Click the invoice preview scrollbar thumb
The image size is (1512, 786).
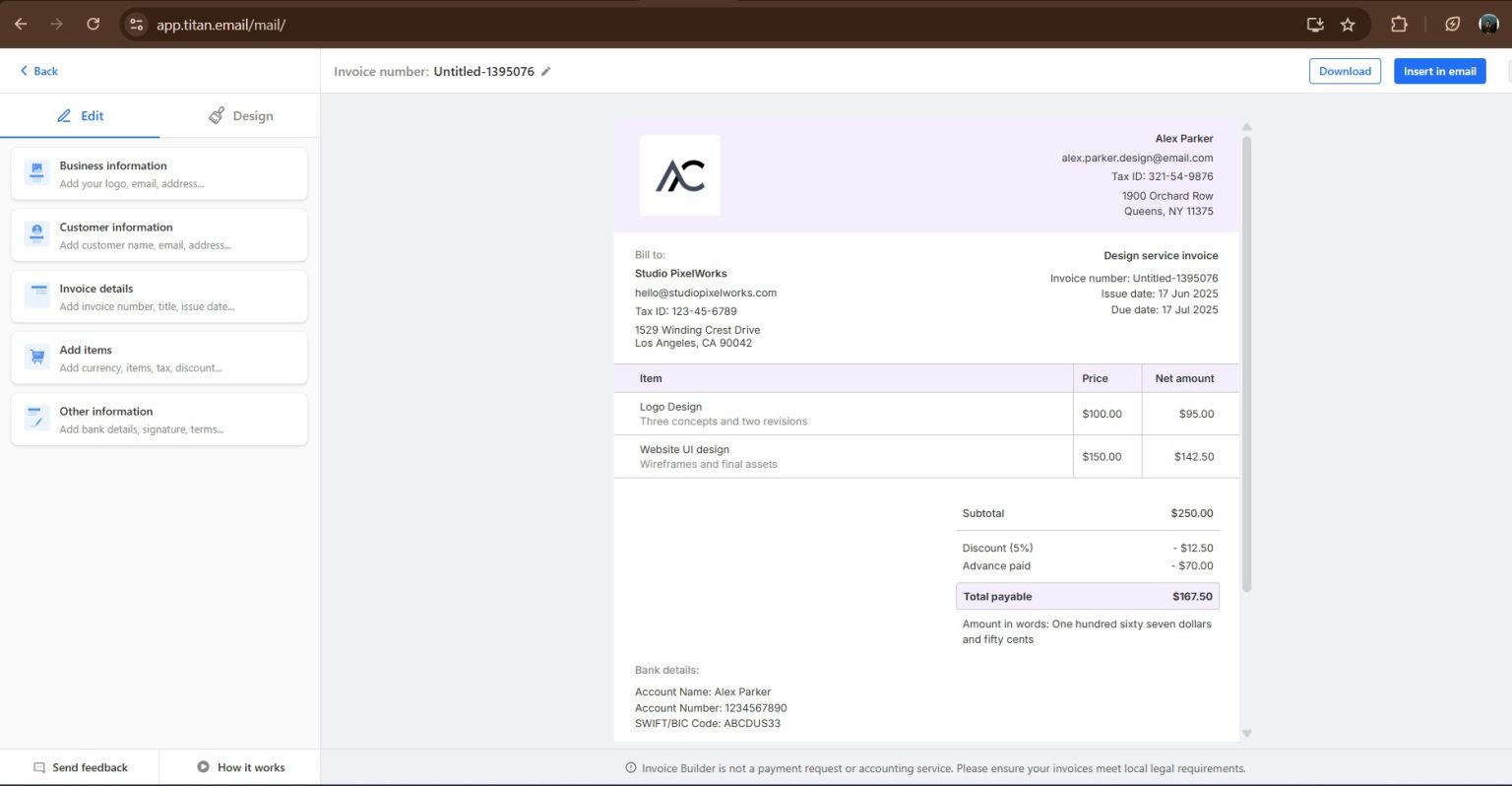(x=1246, y=364)
